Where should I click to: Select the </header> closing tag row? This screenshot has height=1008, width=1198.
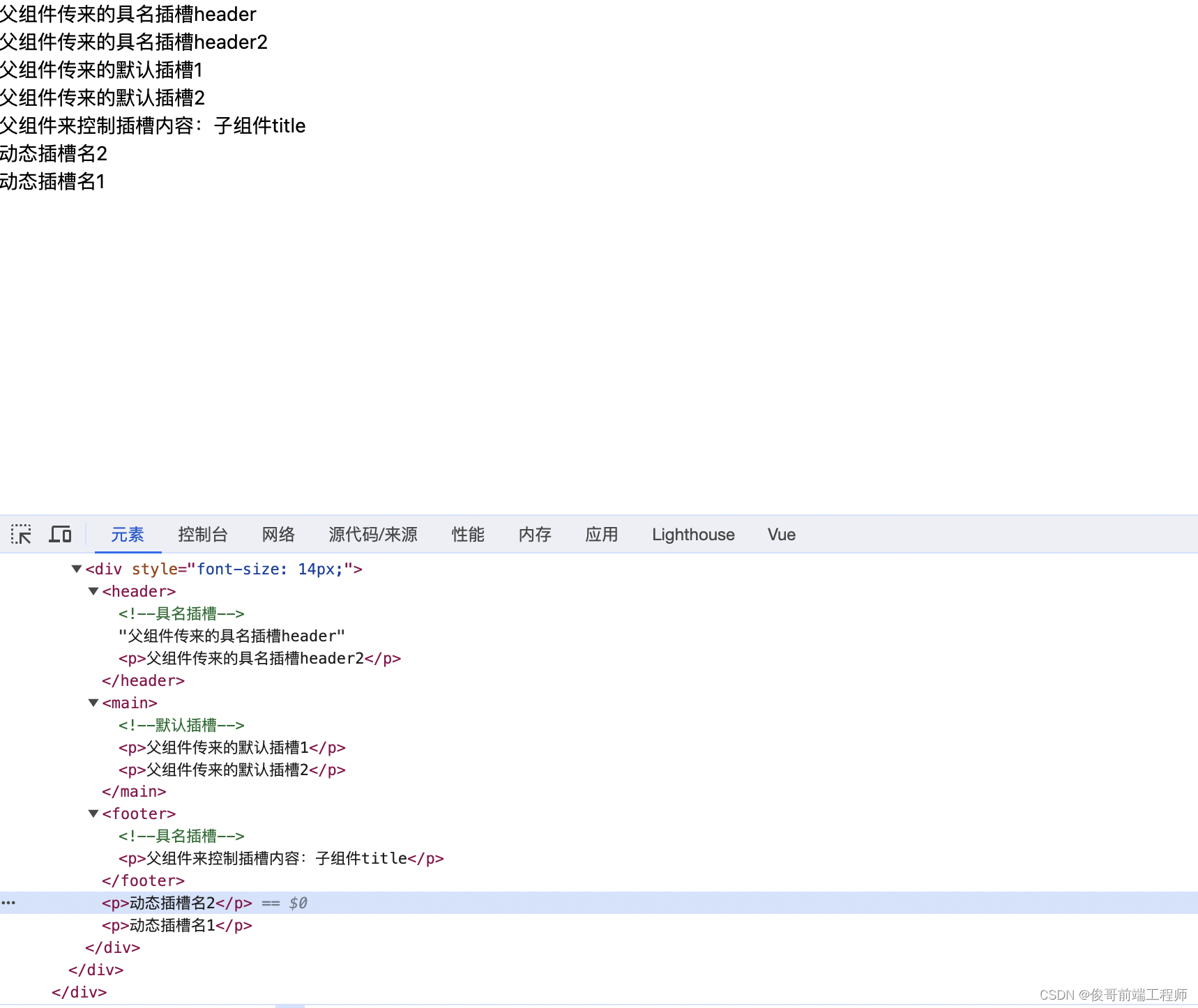tap(143, 680)
